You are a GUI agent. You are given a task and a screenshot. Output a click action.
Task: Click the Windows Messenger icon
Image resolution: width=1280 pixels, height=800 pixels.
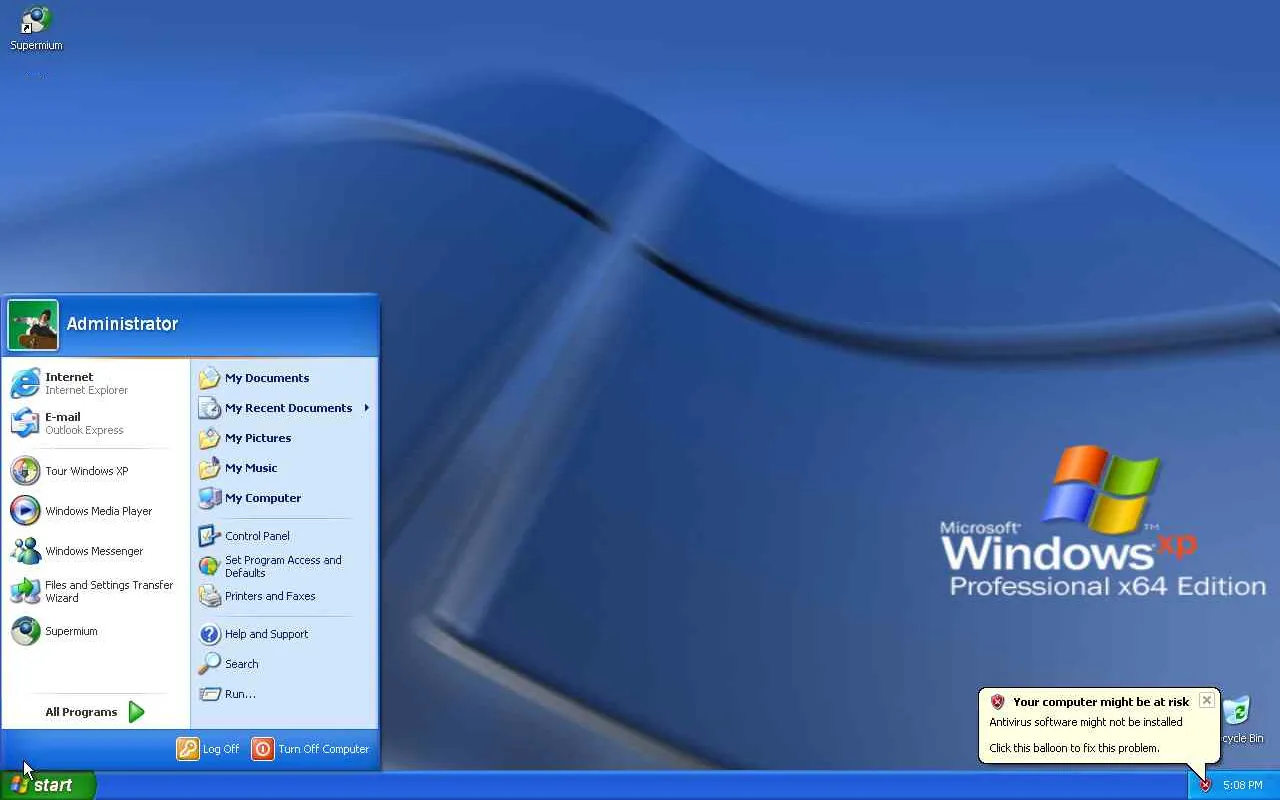[x=25, y=551]
